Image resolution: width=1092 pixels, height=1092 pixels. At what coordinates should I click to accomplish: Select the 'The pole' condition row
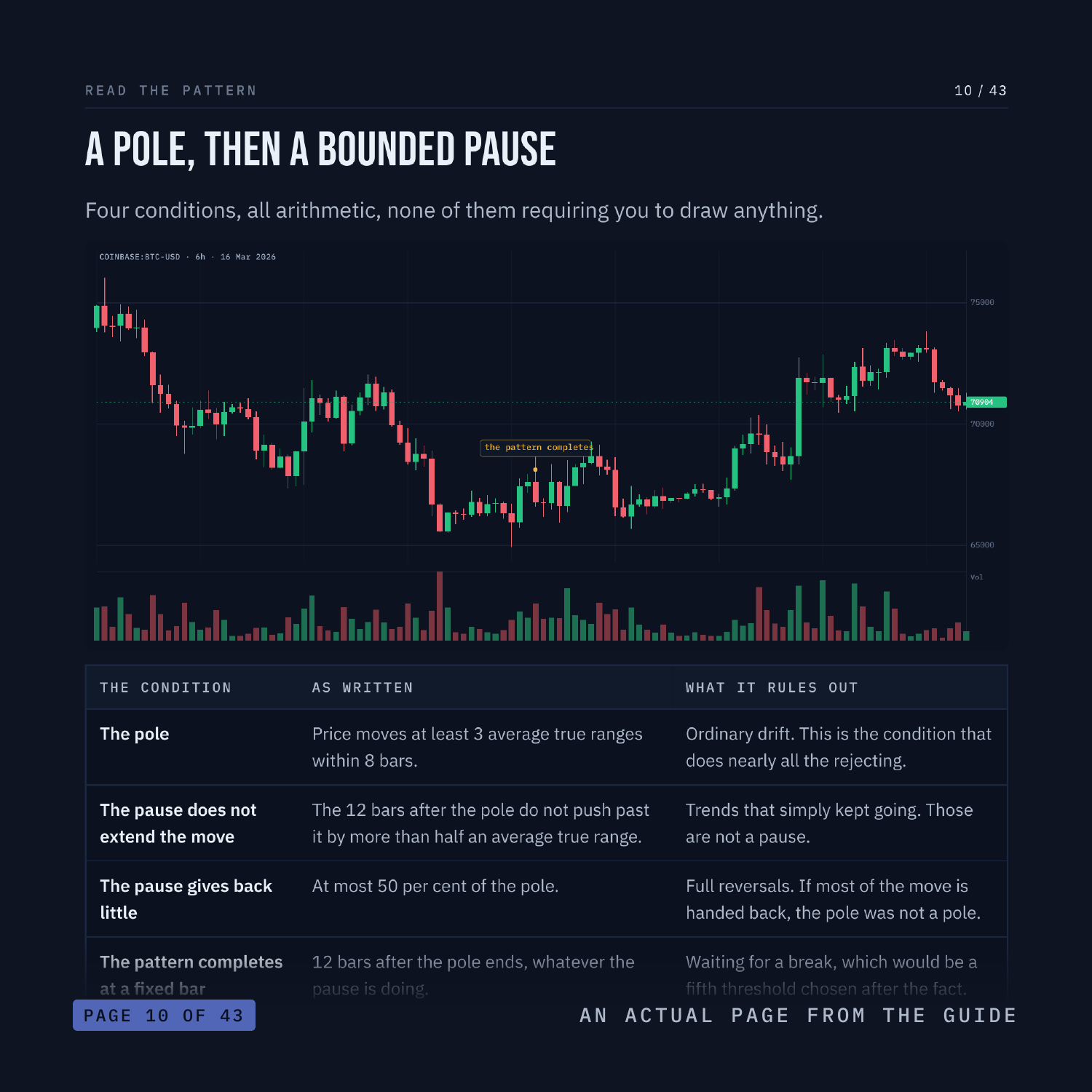[x=546, y=748]
